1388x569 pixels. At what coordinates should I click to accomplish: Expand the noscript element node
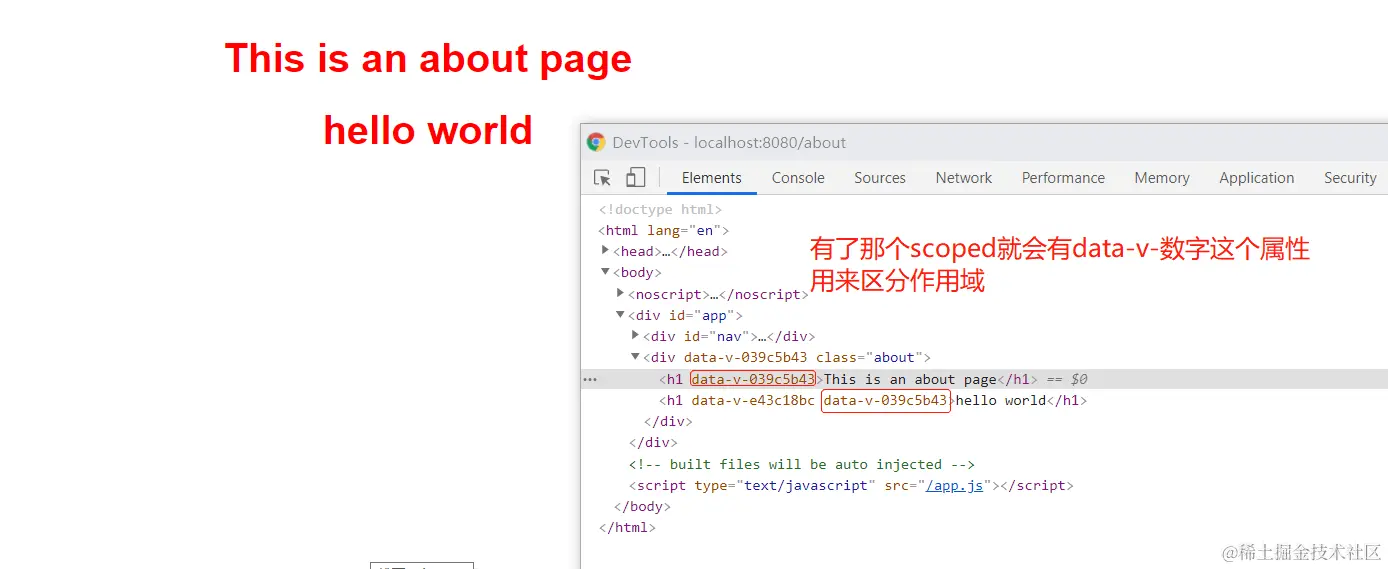[x=620, y=293]
